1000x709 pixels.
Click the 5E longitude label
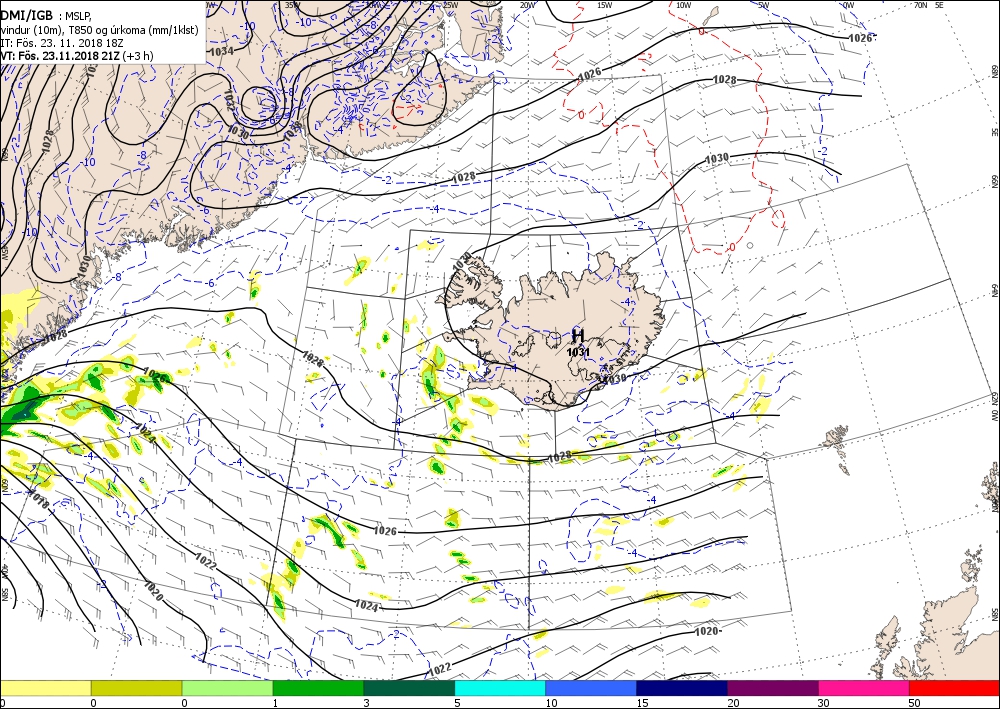(x=939, y=5)
